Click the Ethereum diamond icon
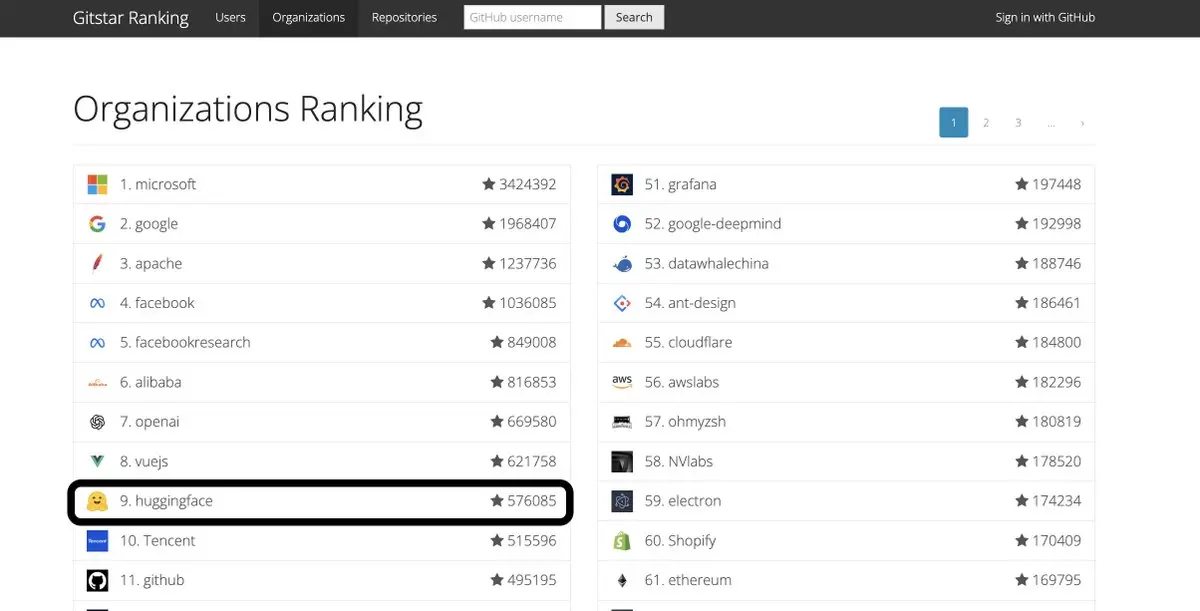This screenshot has height=611, width=1200. click(x=622, y=580)
